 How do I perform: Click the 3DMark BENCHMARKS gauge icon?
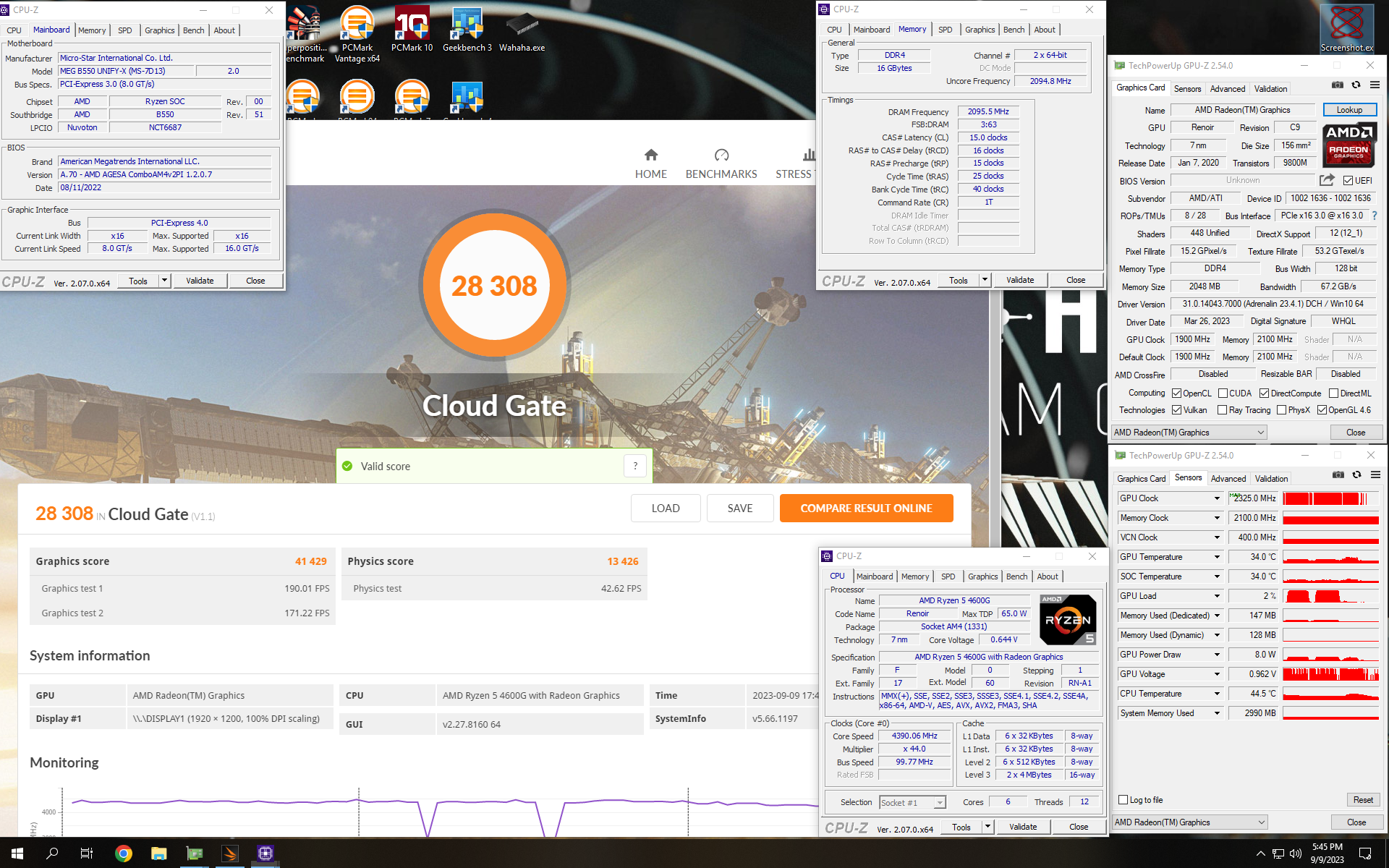click(721, 155)
